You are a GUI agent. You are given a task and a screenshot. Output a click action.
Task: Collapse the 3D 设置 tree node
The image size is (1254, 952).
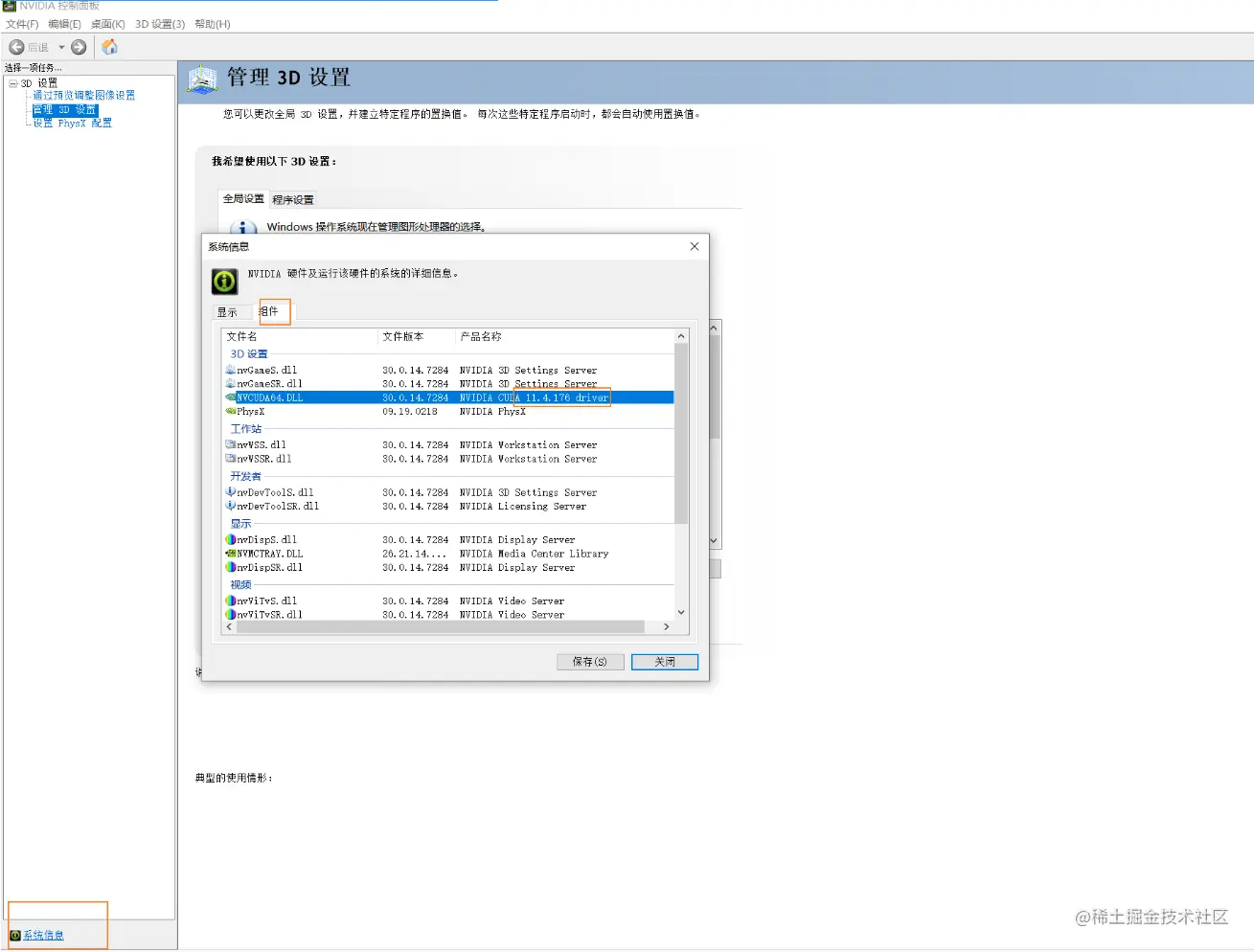pos(13,83)
